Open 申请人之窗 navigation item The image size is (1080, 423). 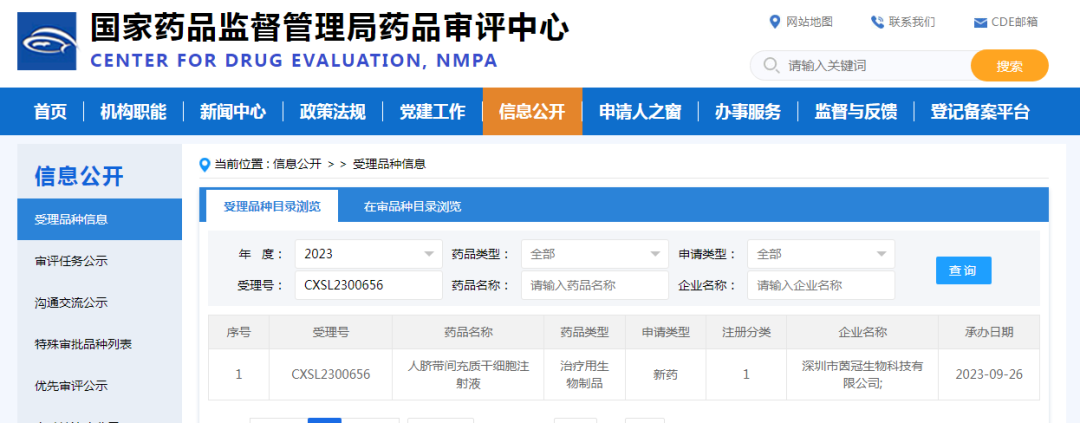click(640, 112)
